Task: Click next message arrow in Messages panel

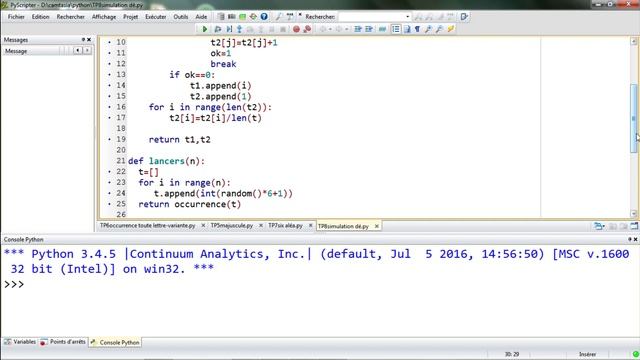Action: tap(87, 51)
